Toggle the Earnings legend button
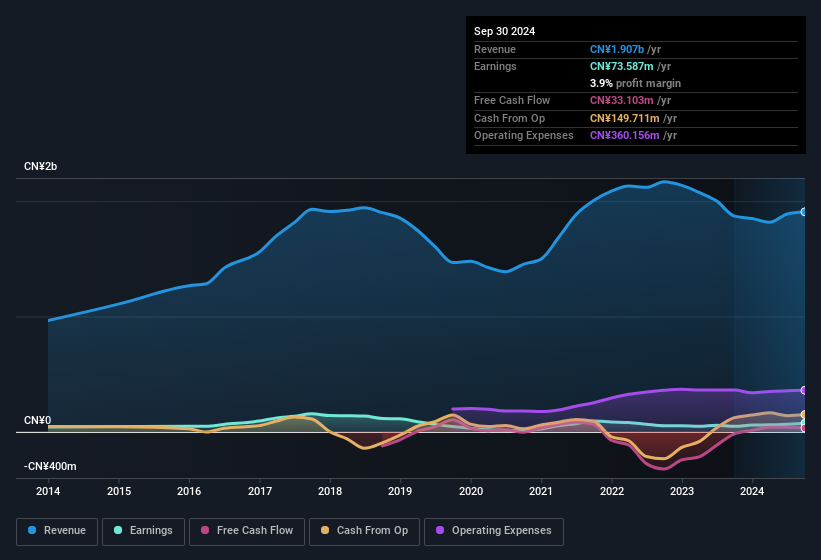Screen dimensions: 821x560 point(143,531)
